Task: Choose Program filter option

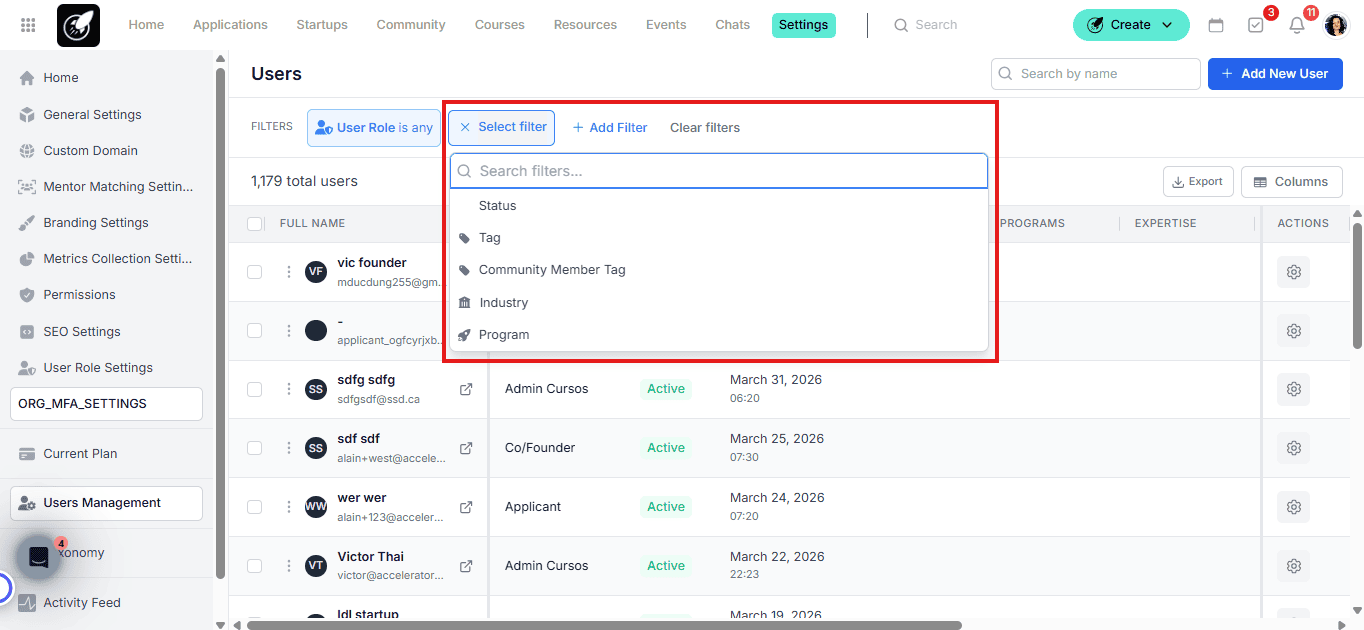Action: [x=719, y=334]
